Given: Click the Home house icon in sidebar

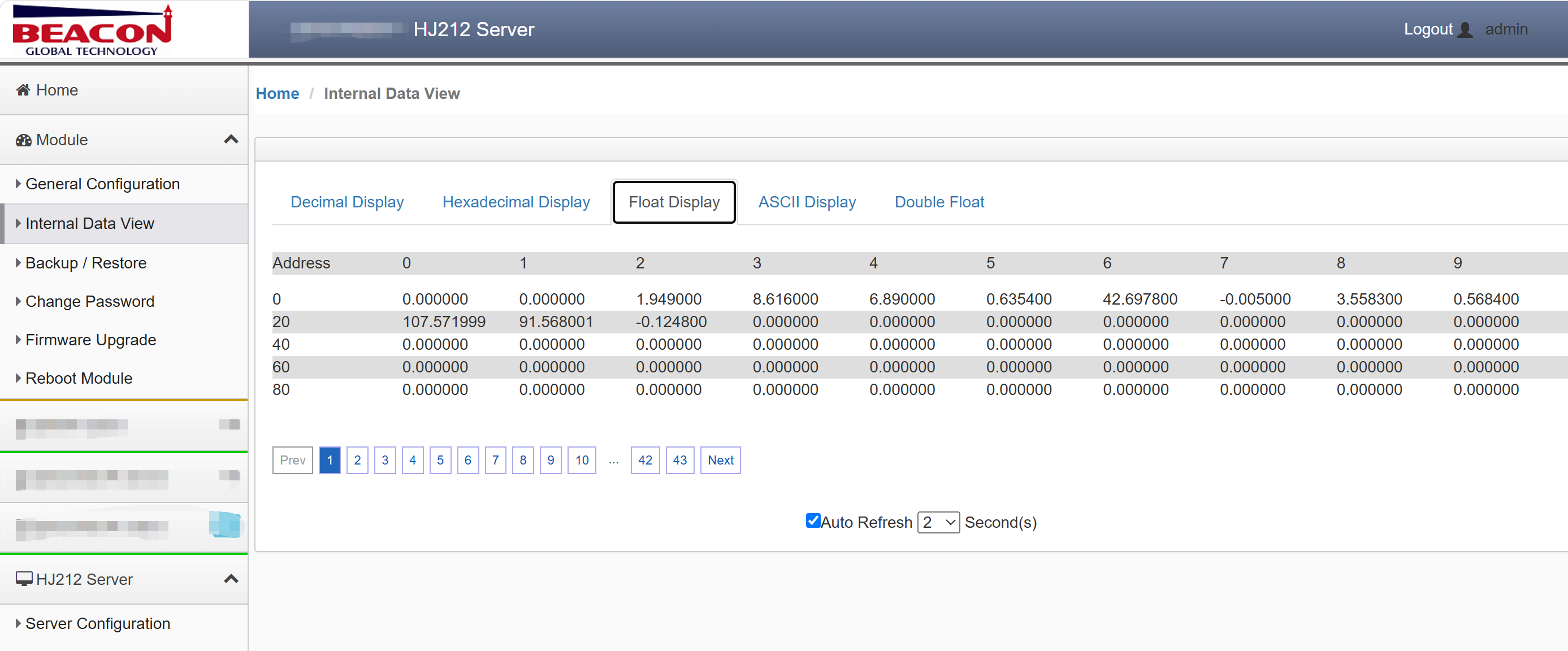Looking at the screenshot, I should [23, 90].
